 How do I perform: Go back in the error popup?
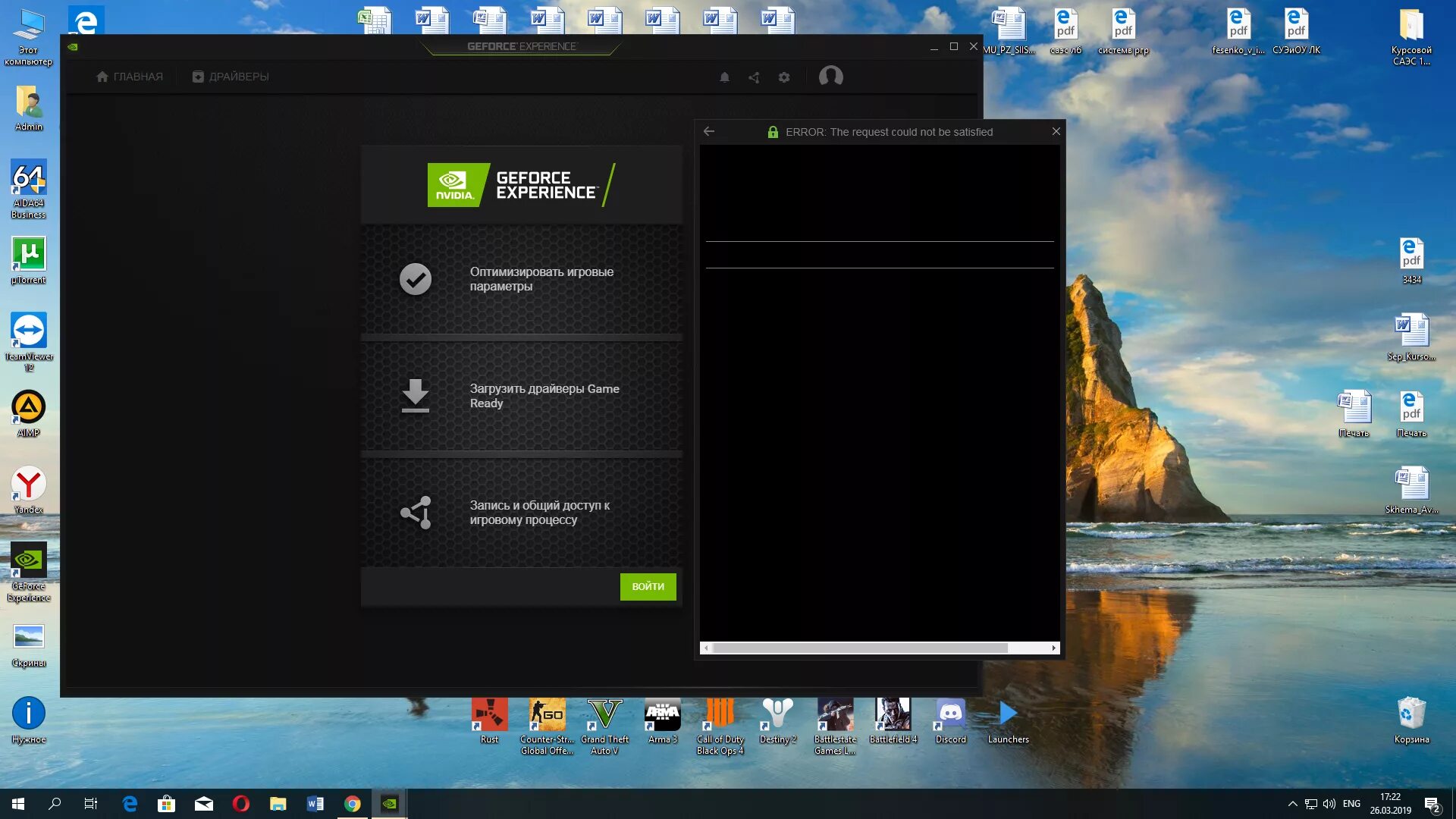click(709, 131)
